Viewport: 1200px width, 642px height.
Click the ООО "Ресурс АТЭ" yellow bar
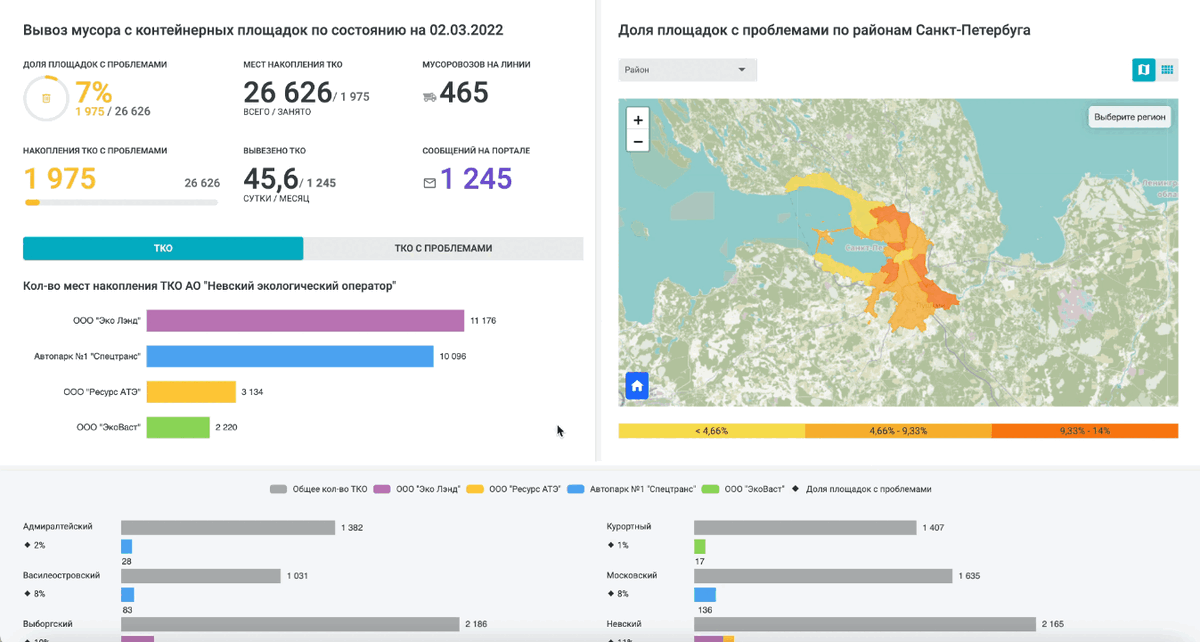[191, 392]
